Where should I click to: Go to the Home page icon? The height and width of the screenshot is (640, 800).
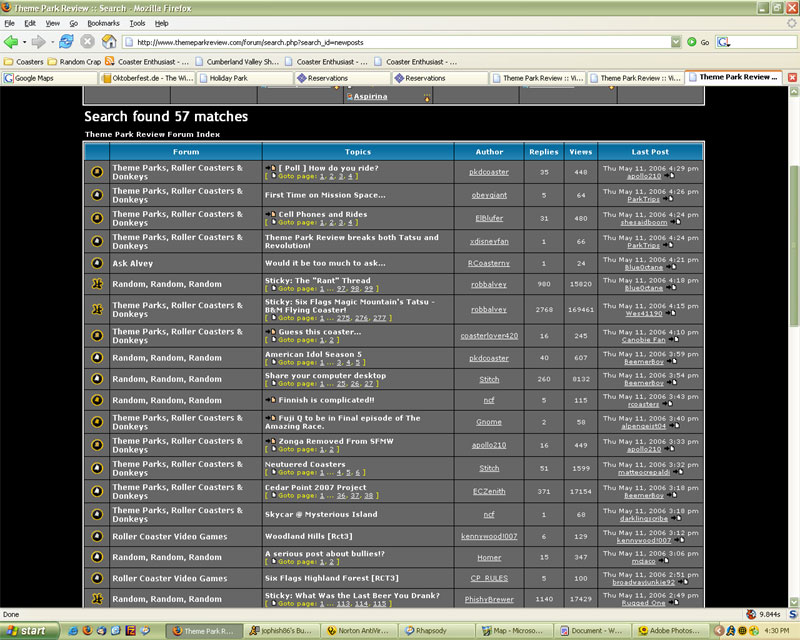coord(109,42)
